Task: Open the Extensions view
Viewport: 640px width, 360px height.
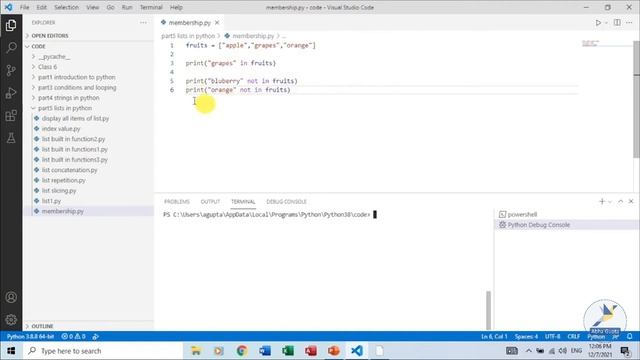Action: [x=11, y=116]
